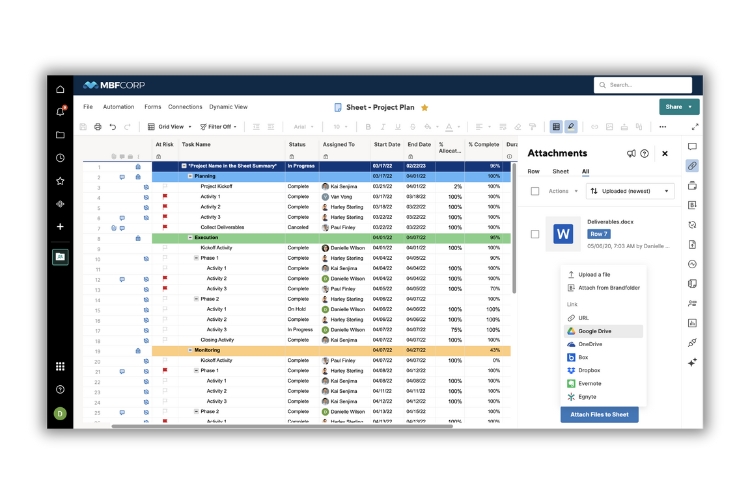The width and height of the screenshot is (750, 500).
Task: Open the File menu
Action: (x=88, y=107)
